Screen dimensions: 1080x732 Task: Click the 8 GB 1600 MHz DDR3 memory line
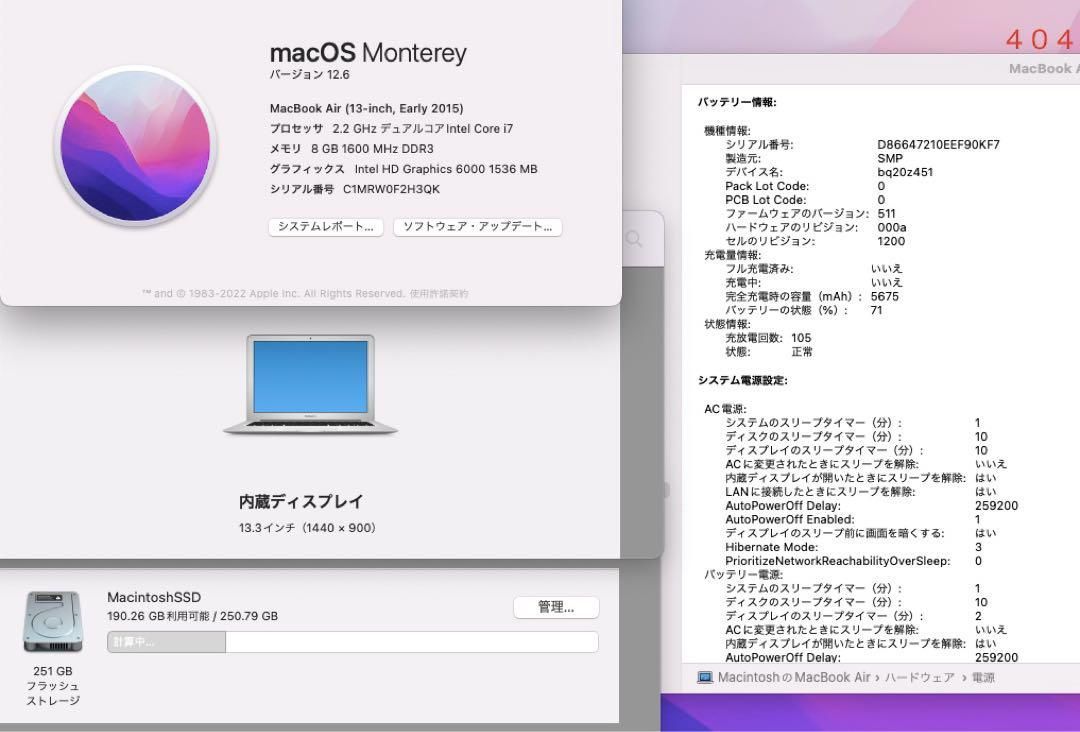pyautogui.click(x=352, y=149)
